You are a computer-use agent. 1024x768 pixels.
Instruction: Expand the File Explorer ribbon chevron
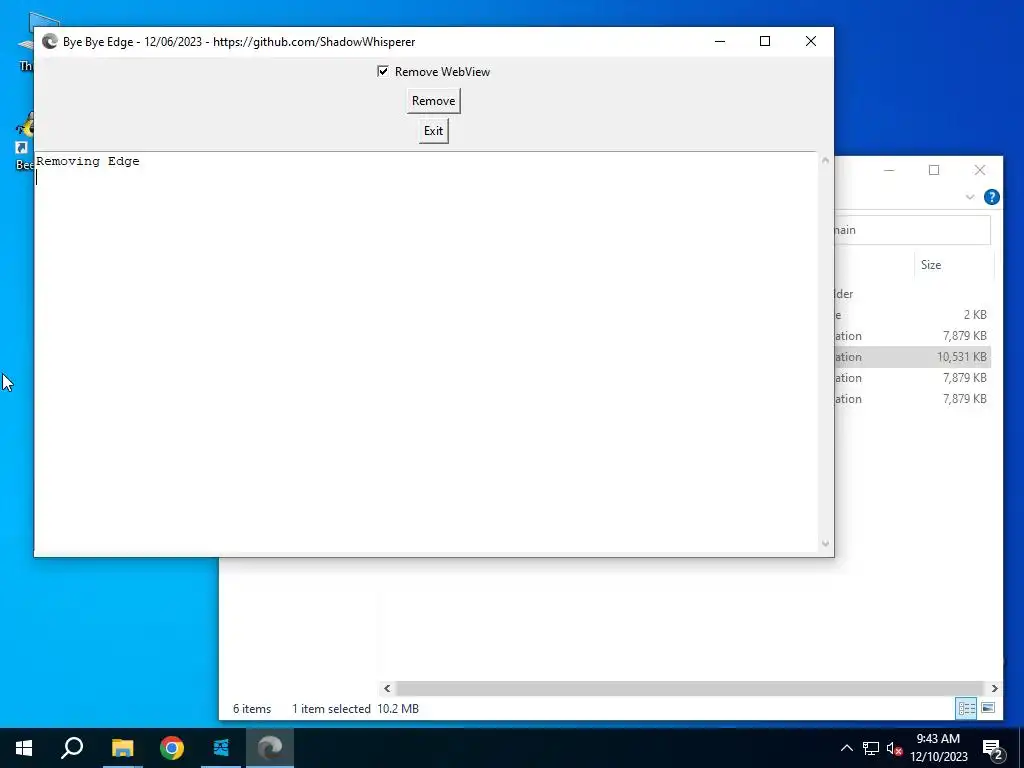[x=970, y=197]
